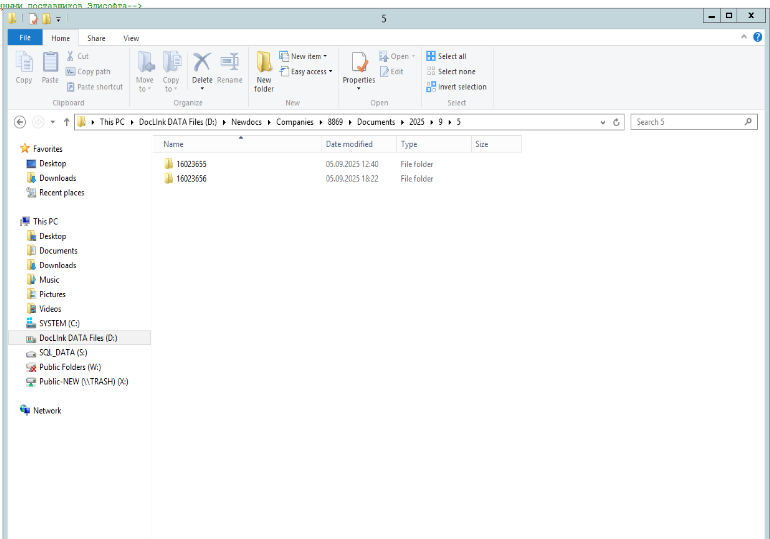Image resolution: width=770 pixels, height=539 pixels.
Task: Switch to the Home ribbon tab
Action: (x=60, y=38)
